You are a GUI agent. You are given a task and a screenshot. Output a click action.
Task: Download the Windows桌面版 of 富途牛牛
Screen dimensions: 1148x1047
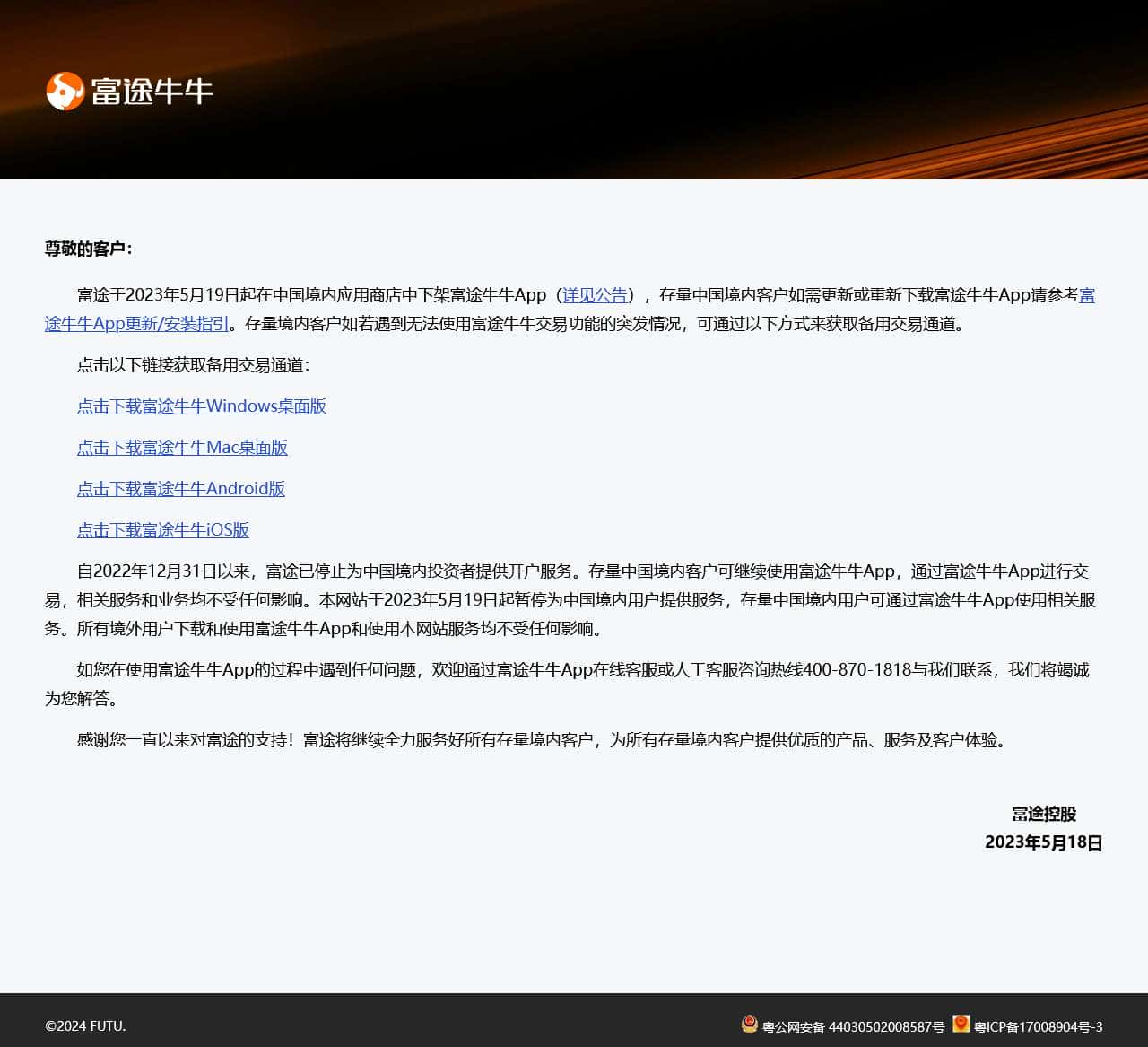(x=201, y=406)
